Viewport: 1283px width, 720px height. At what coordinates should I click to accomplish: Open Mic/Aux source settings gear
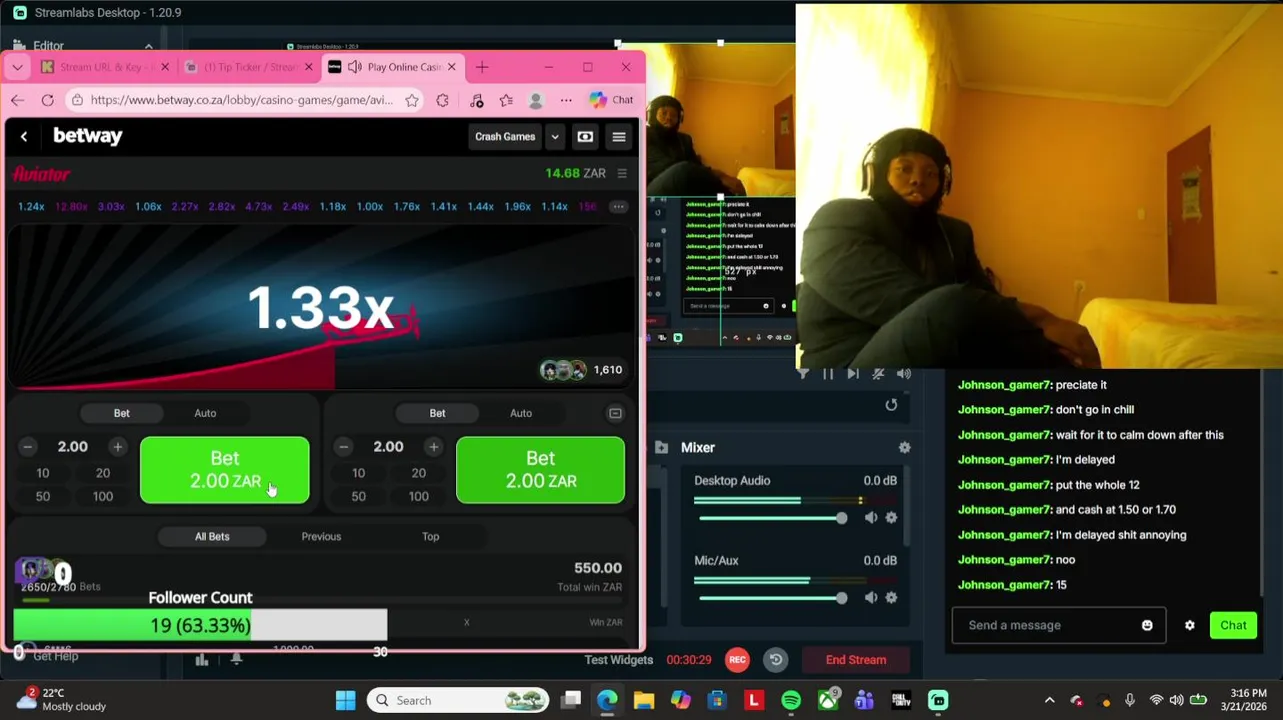891,598
